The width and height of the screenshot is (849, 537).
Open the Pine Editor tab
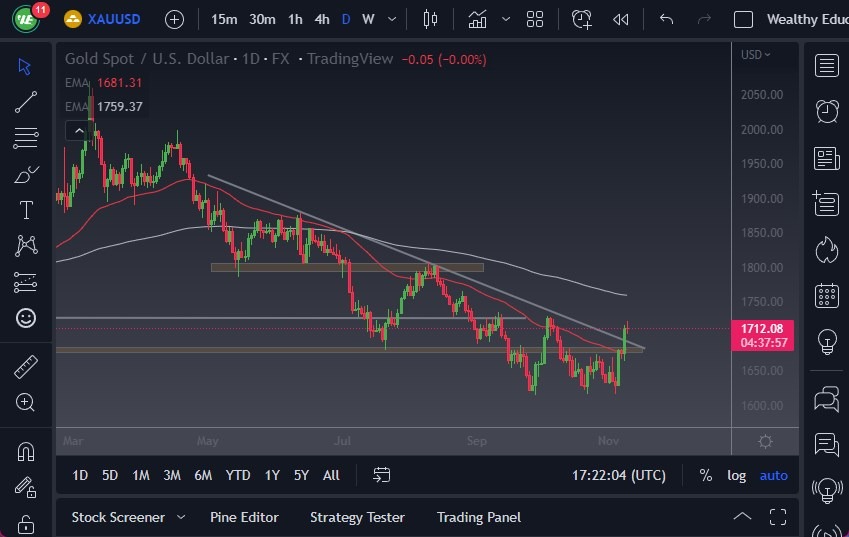244,517
